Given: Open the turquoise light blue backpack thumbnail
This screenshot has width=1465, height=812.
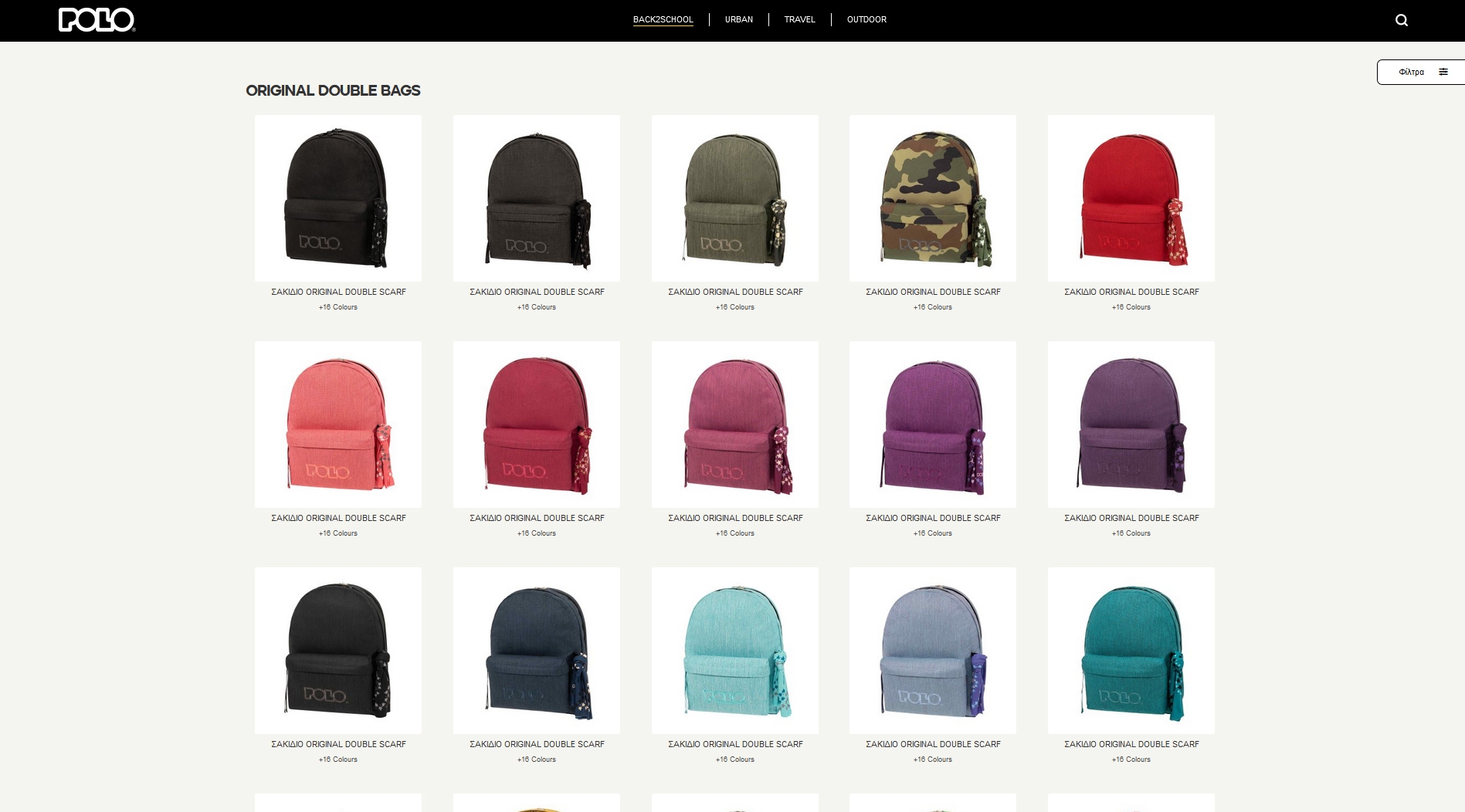Looking at the screenshot, I should coord(735,651).
